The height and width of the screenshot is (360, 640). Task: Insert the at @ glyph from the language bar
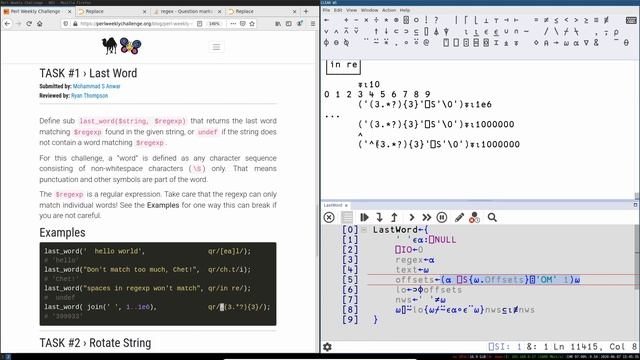pos(426,42)
